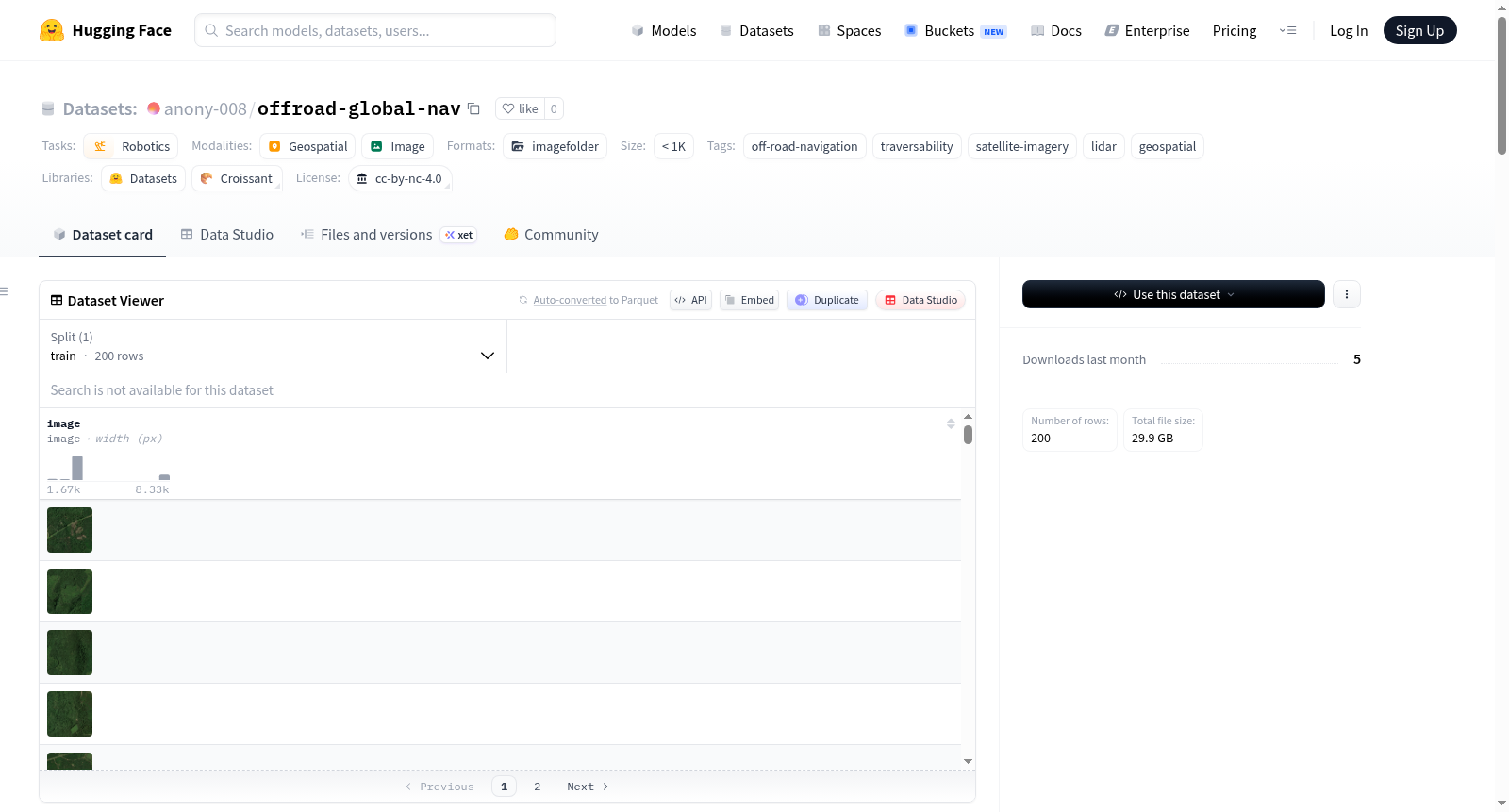Switch to the Community tab
This screenshot has width=1509, height=812.
click(551, 234)
